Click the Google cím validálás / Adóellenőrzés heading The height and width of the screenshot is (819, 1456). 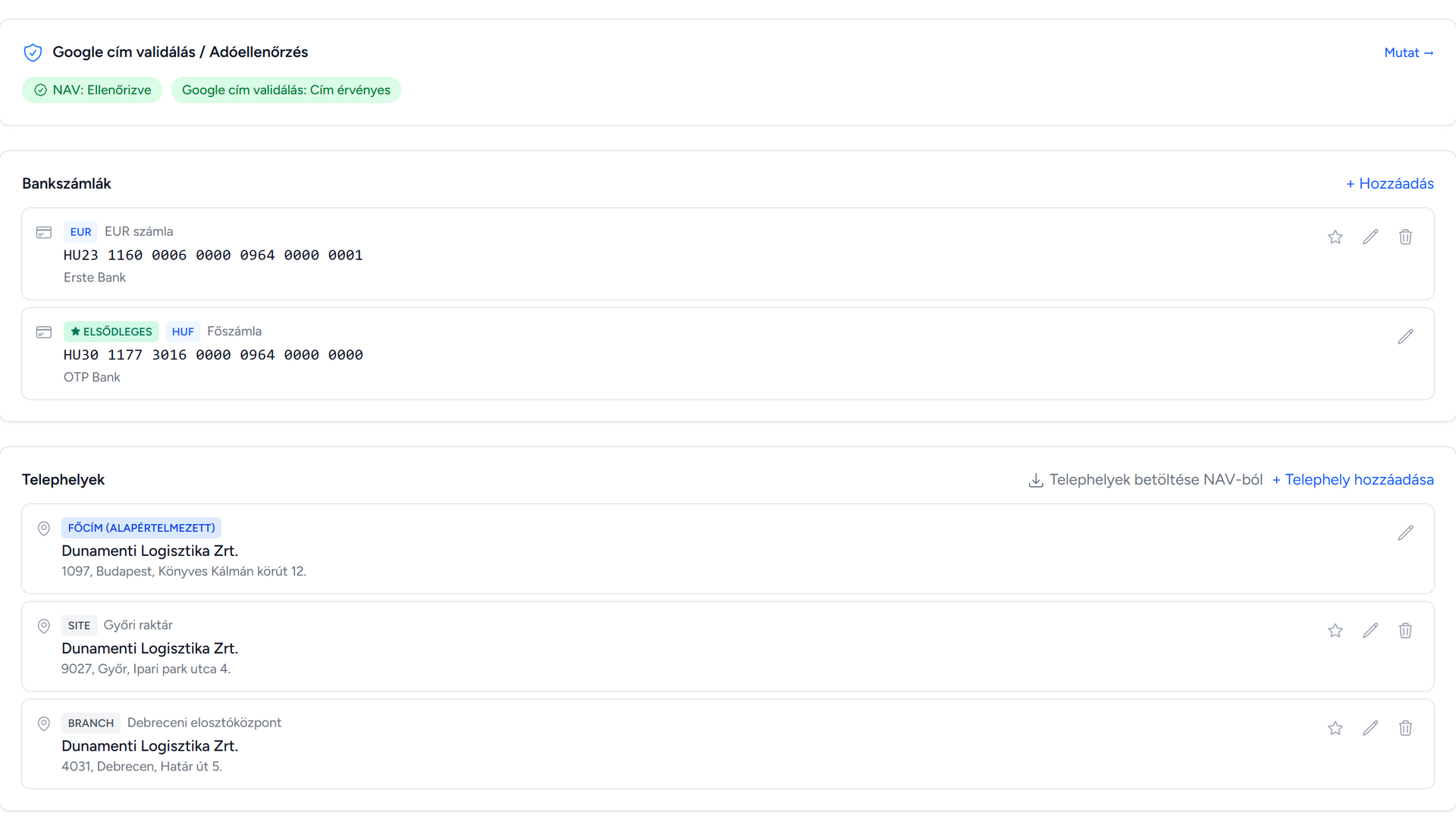pos(180,52)
